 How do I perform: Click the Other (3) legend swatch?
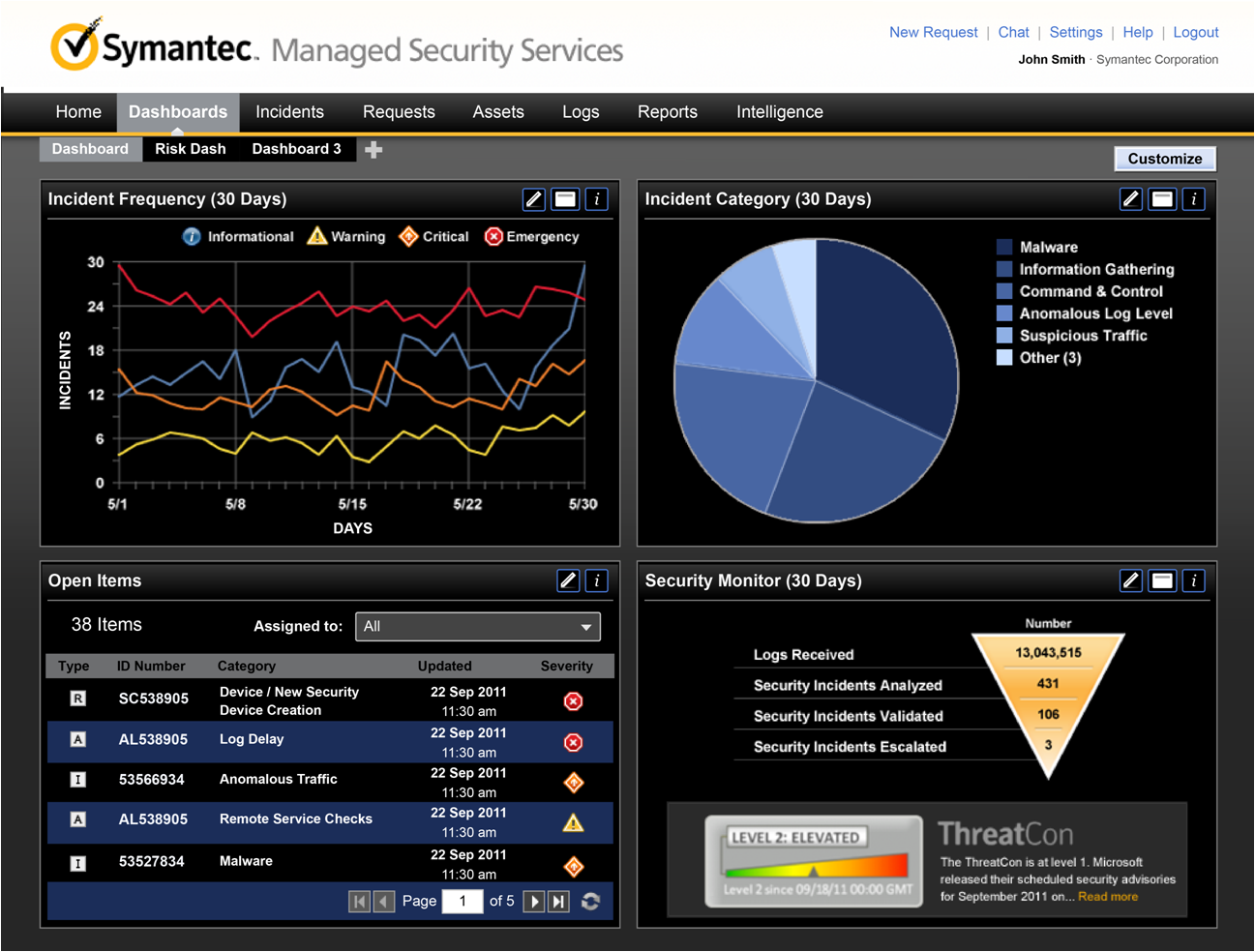pyautogui.click(x=1004, y=357)
